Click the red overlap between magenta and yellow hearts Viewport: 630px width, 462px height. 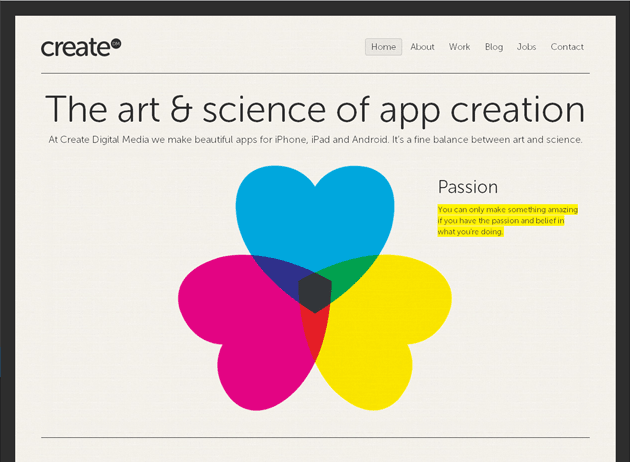[x=314, y=335]
